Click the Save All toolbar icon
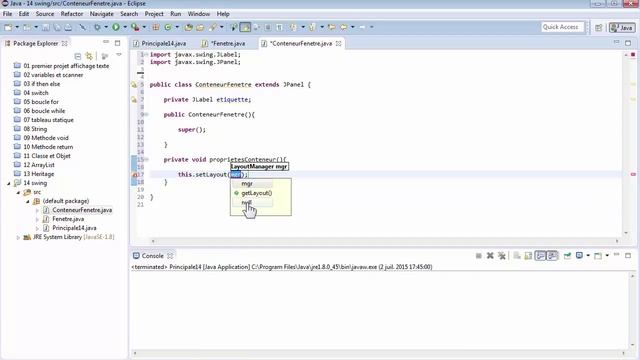 57,27
